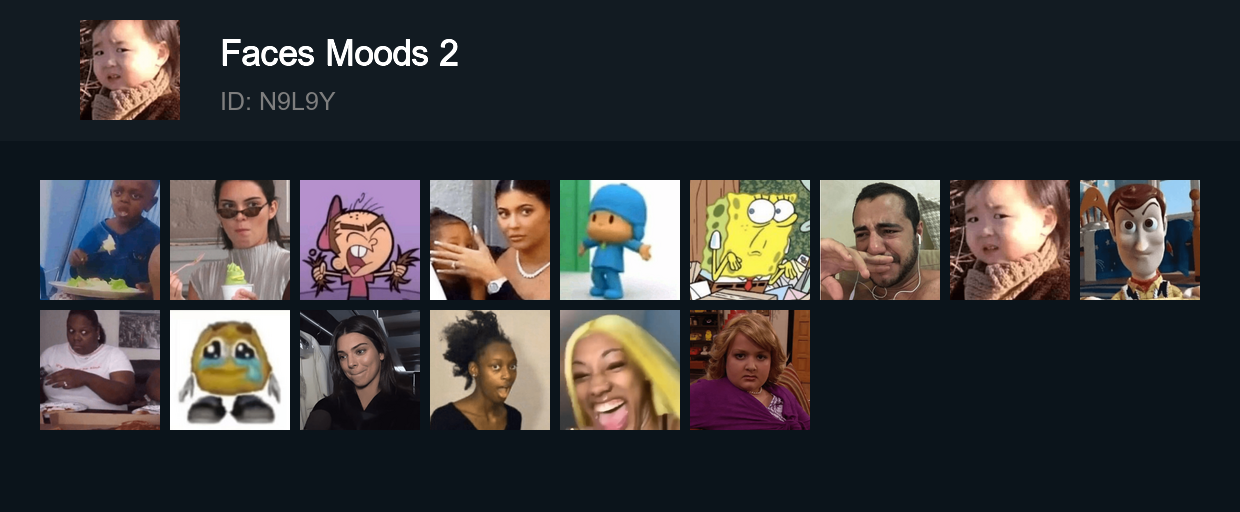
Task: Pick the toddler in brown scarf sticker
Action: pyautogui.click(x=1010, y=240)
